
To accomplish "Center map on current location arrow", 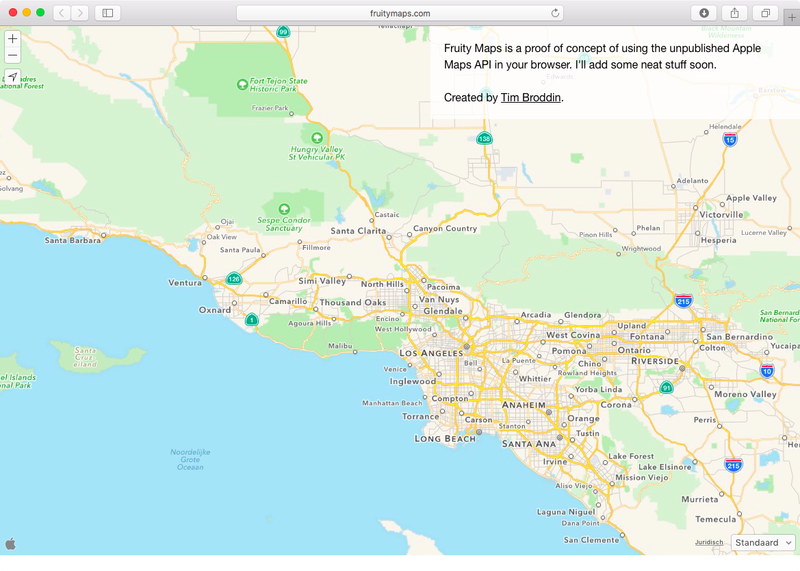I will pyautogui.click(x=13, y=77).
